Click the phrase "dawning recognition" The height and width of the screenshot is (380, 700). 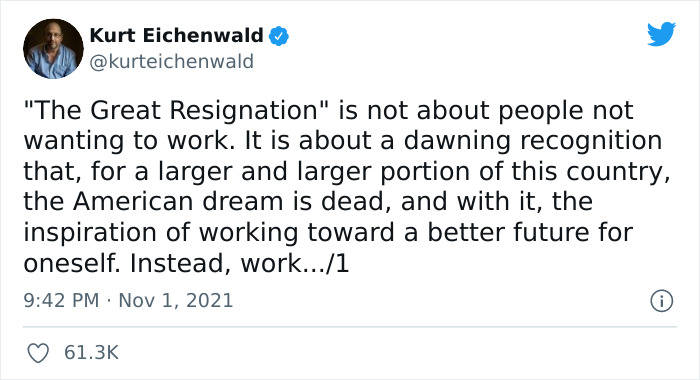(x=533, y=141)
